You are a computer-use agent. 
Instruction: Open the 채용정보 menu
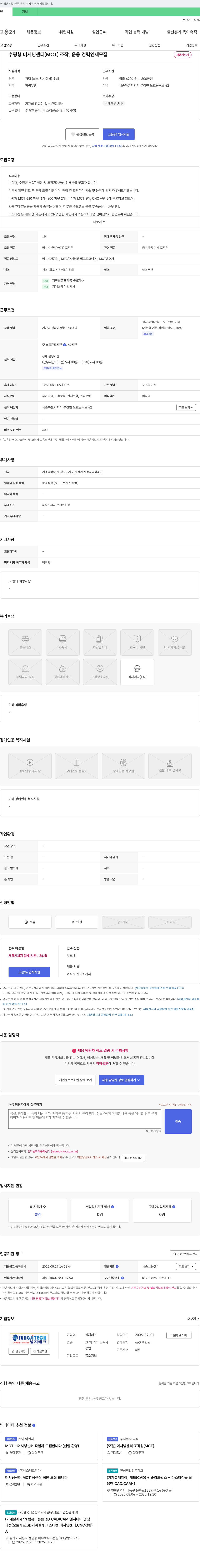tap(34, 32)
